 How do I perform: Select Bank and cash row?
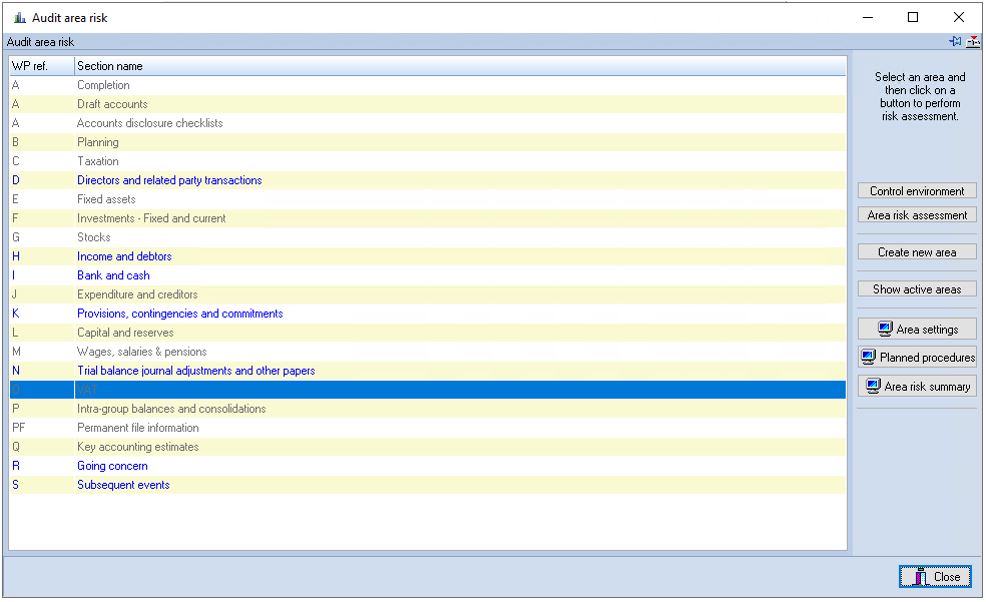point(428,276)
